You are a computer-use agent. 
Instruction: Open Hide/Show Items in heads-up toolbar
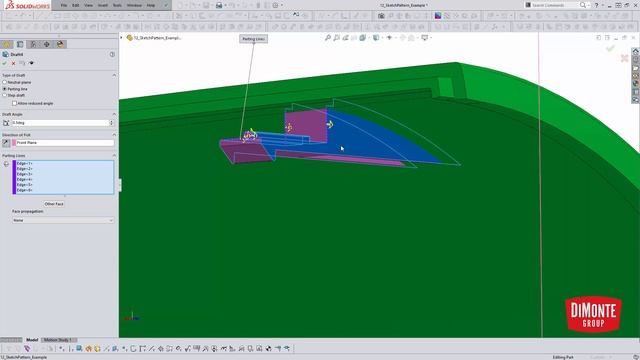[389, 38]
